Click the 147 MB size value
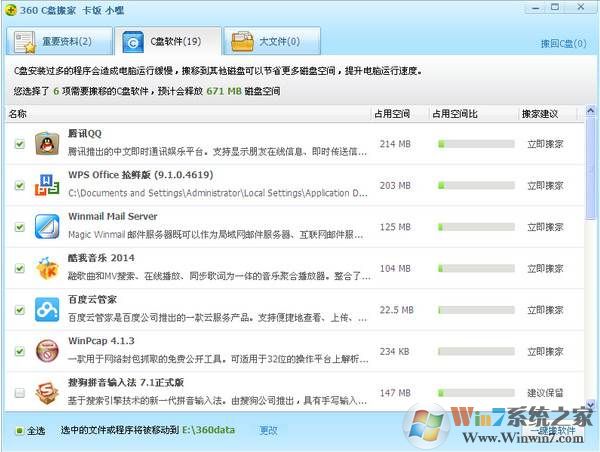 coord(395,393)
